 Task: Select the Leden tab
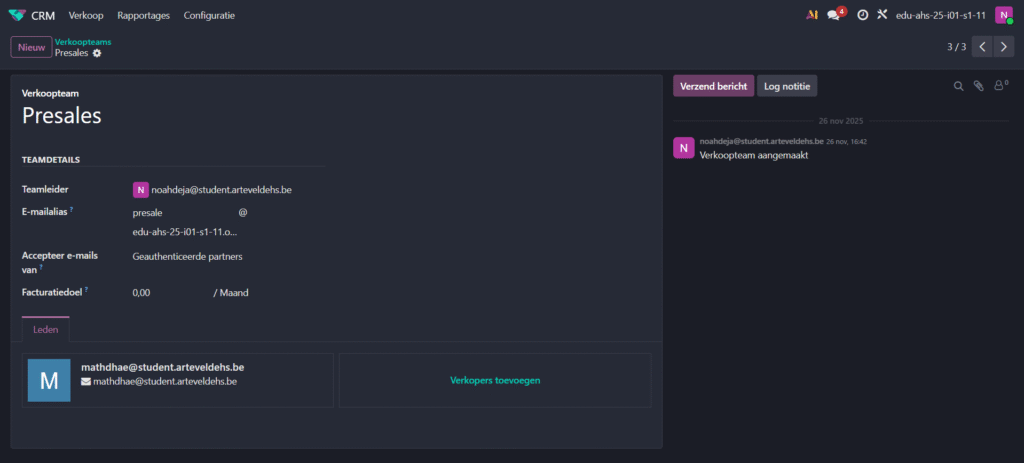tap(45, 329)
